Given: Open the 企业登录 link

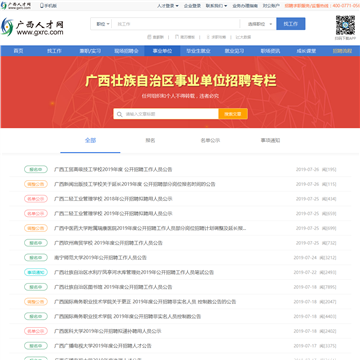Looking at the screenshot, I should point(192,6).
